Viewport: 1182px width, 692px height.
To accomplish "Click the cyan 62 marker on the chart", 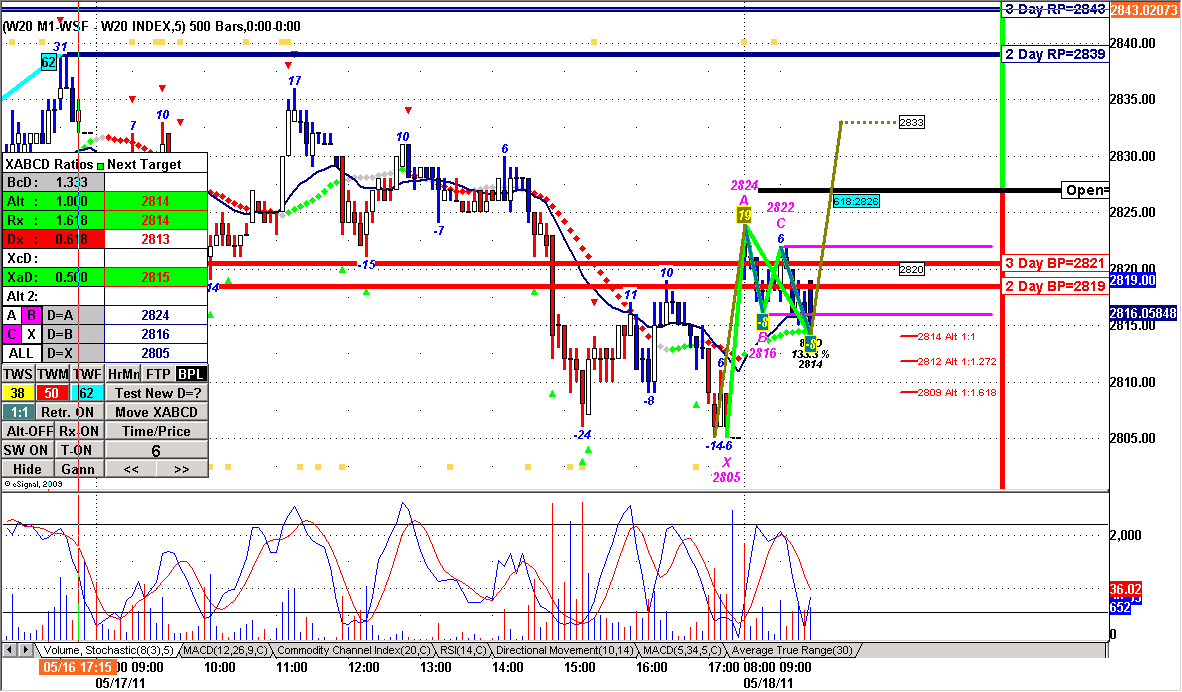I will [x=48, y=63].
